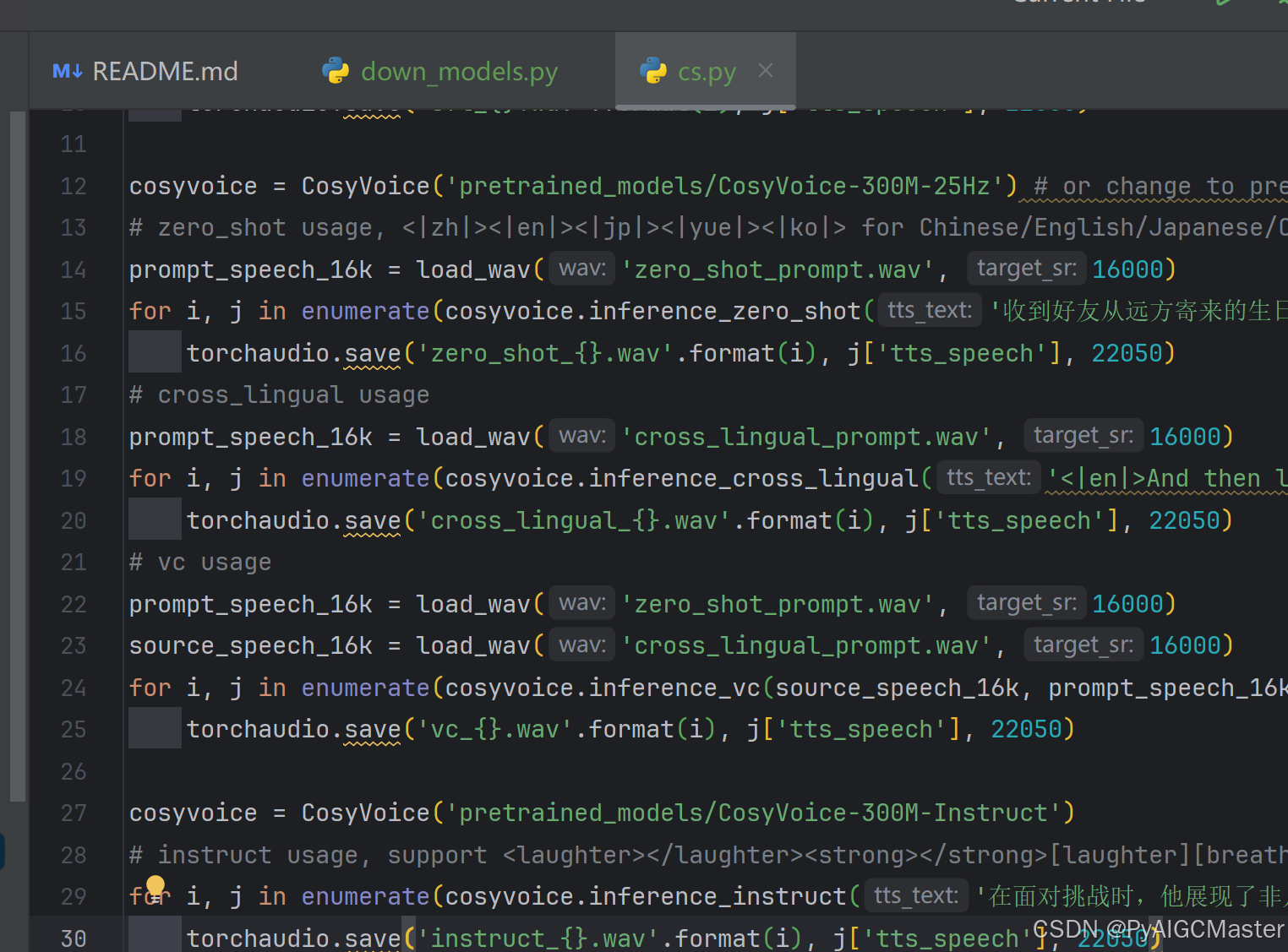Open the down_models.py tab
Screen dimensions: 1288x952
(439, 72)
